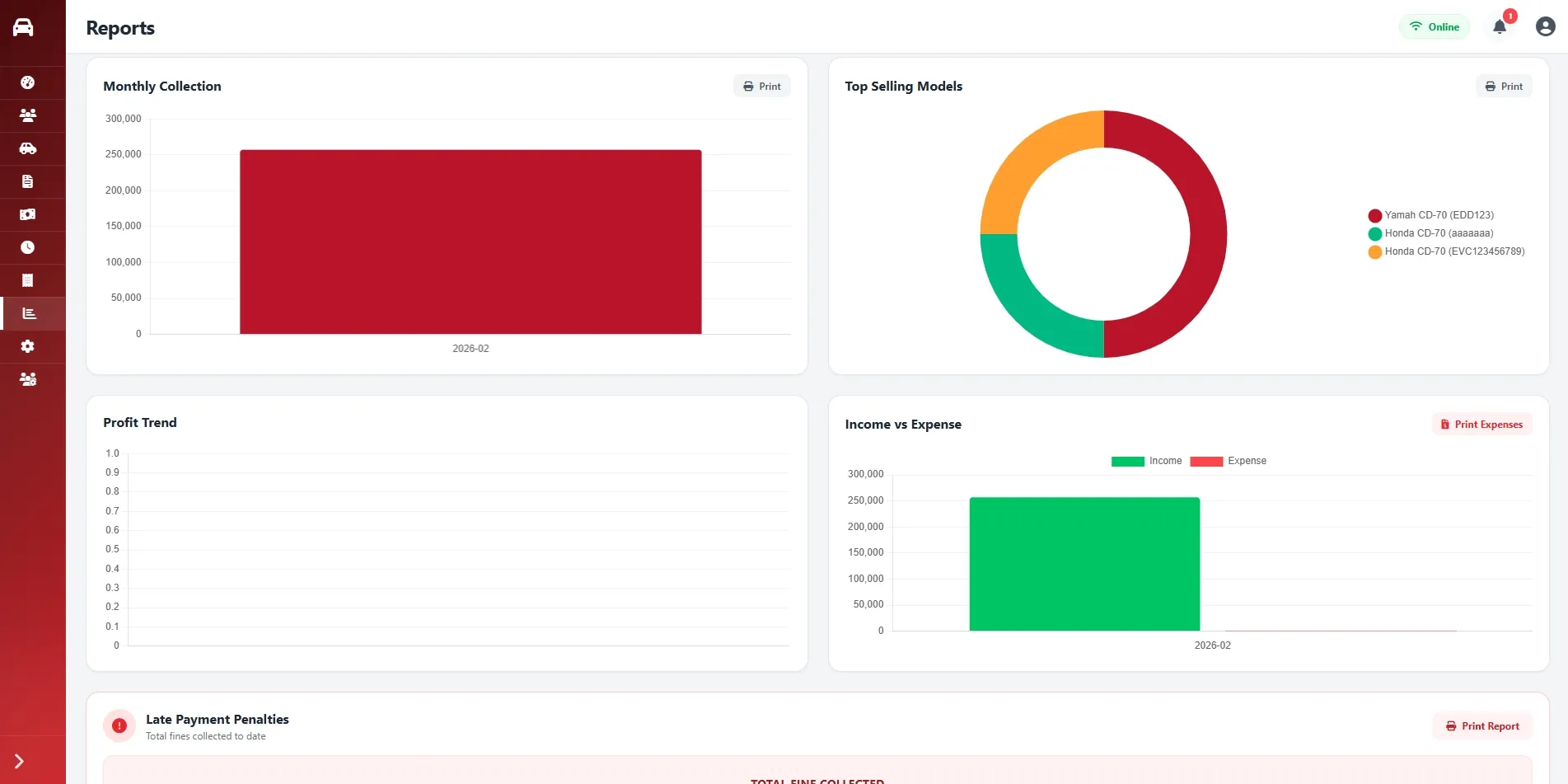Viewport: 1568px width, 784px height.
Task: Click the Print Expenses button
Action: pos(1481,425)
